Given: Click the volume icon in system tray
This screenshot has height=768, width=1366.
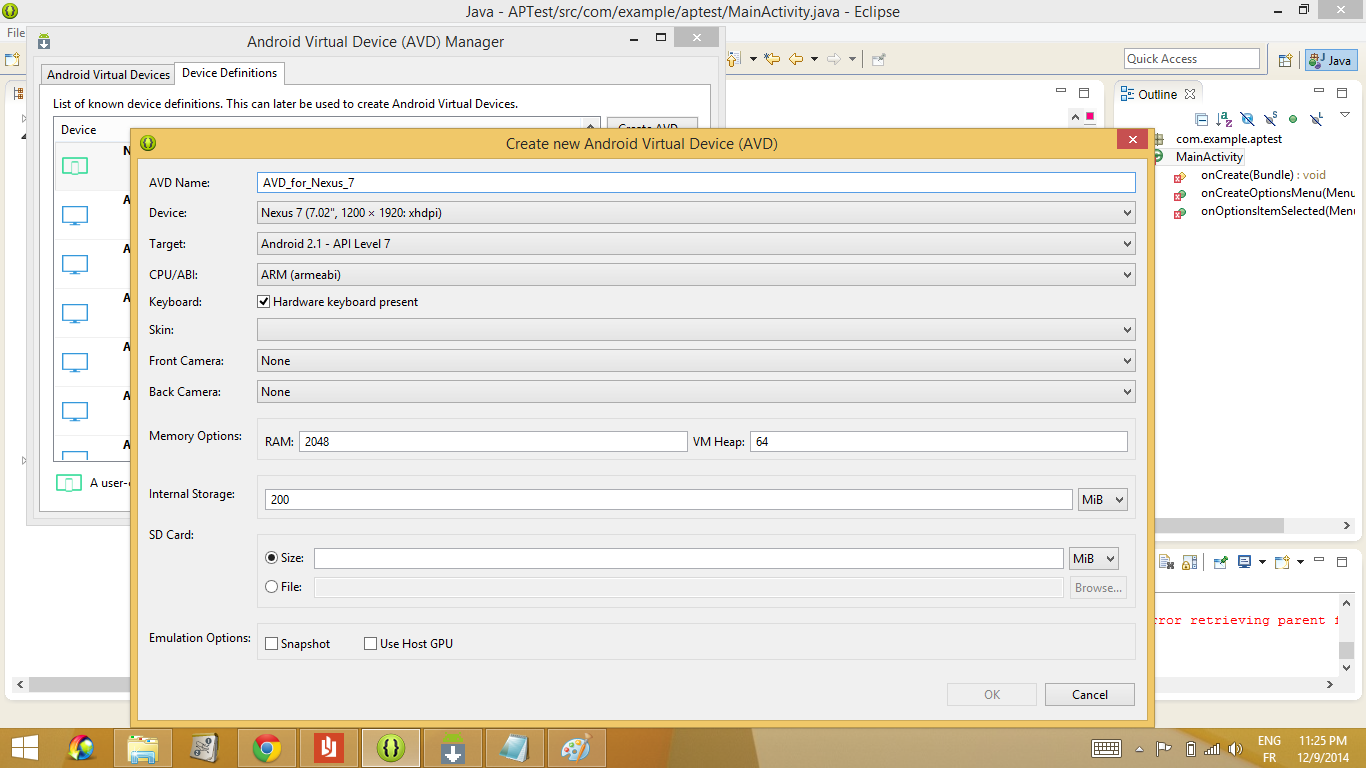Looking at the screenshot, I should [x=1237, y=748].
